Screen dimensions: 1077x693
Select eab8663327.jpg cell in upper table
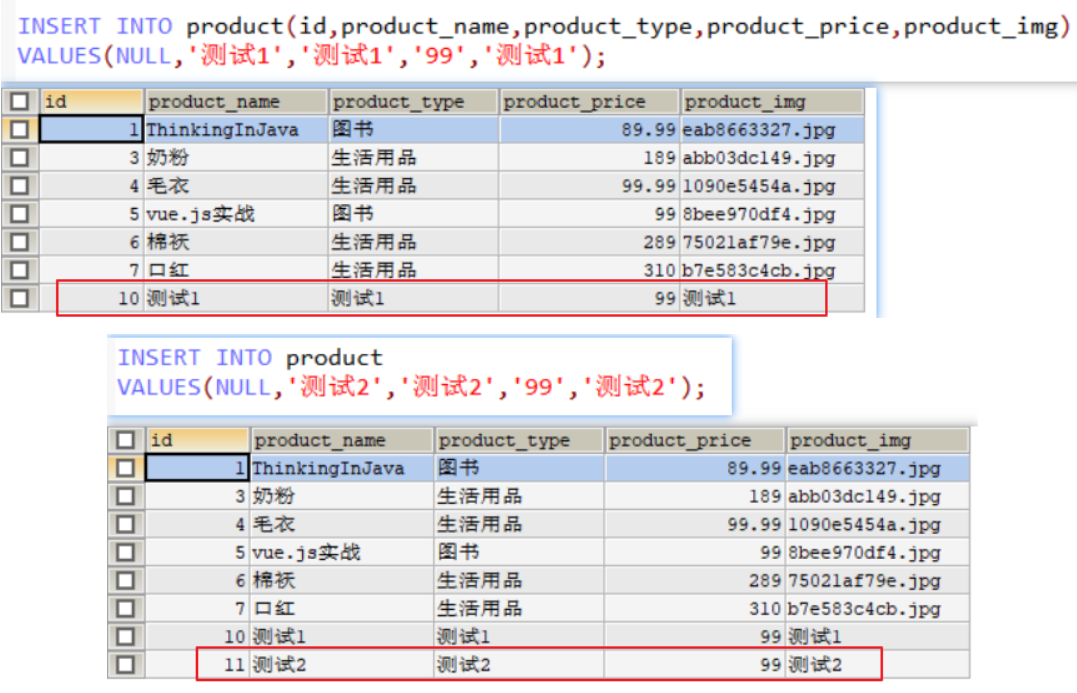pyautogui.click(x=772, y=130)
